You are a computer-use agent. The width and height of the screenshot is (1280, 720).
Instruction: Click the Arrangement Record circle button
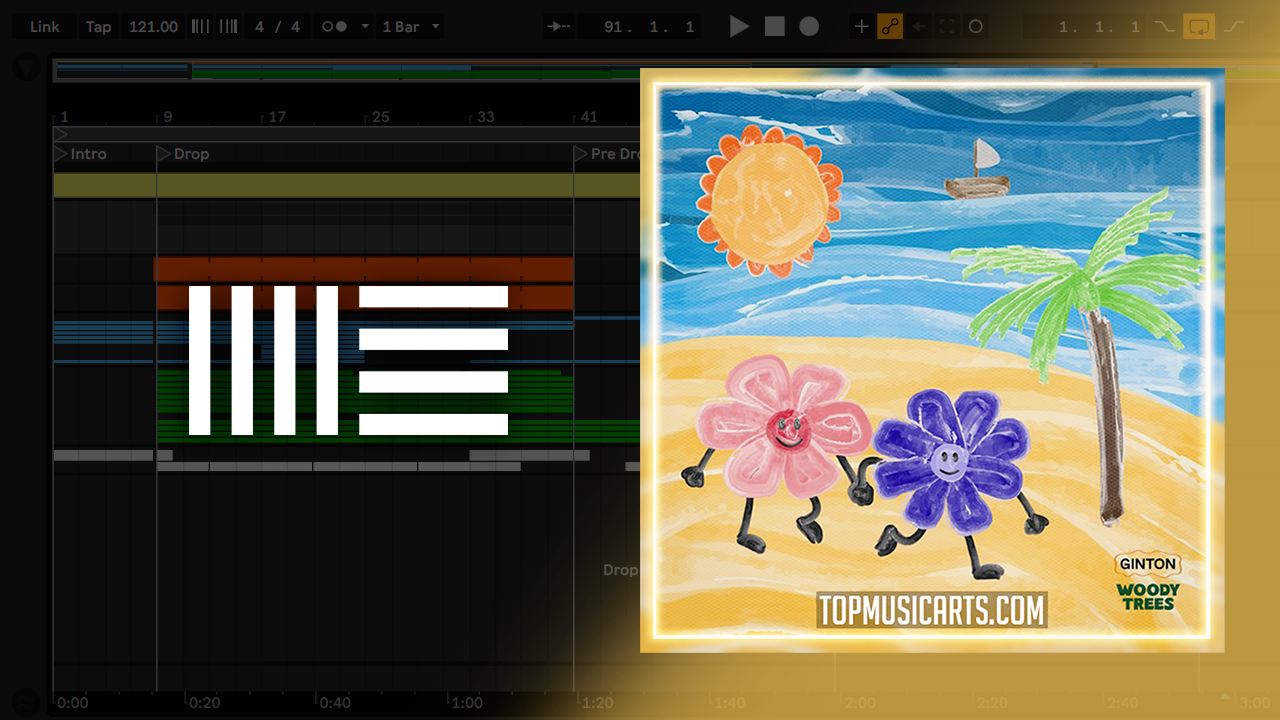point(809,27)
